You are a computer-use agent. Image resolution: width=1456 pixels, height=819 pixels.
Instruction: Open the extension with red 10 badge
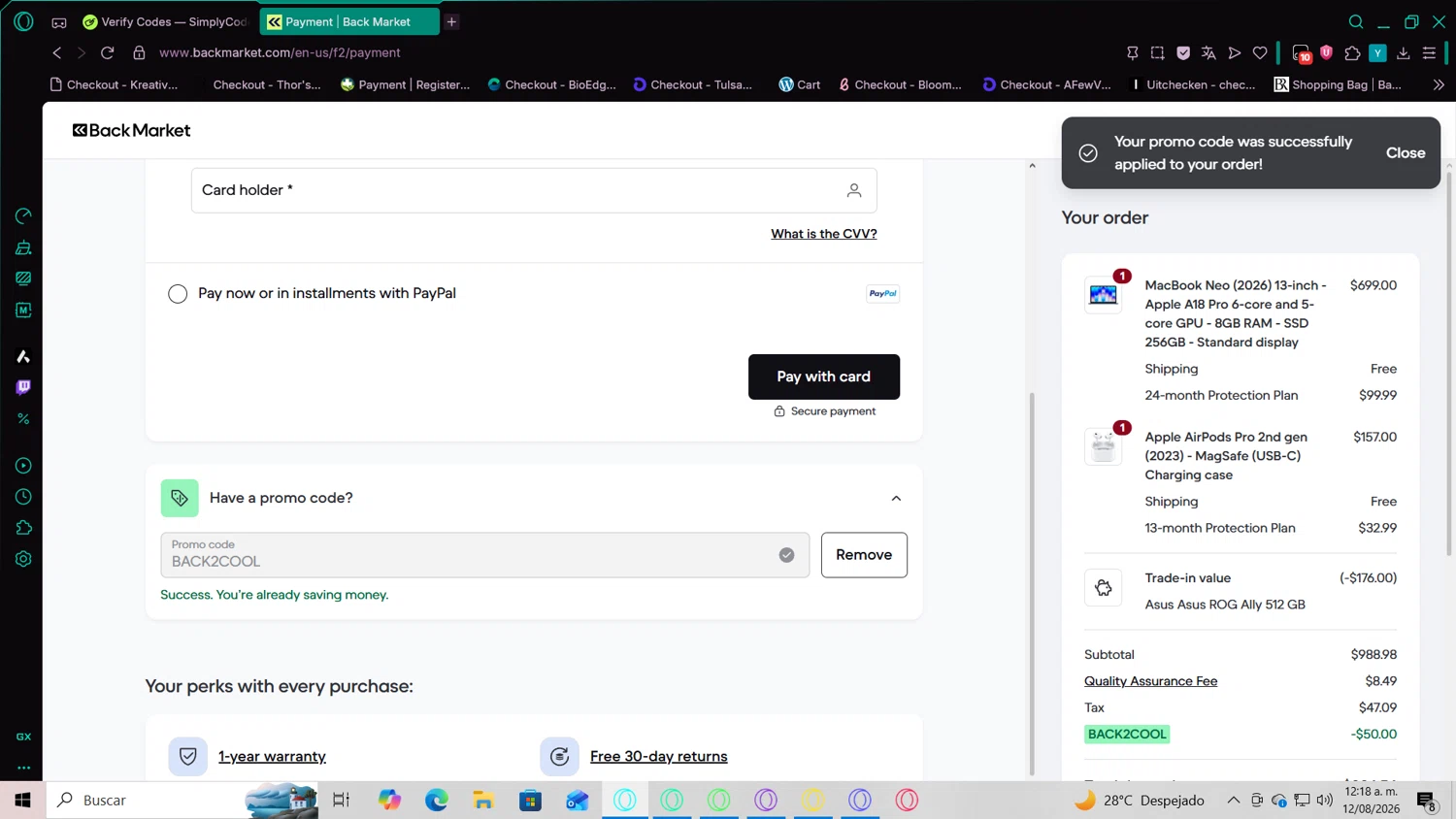point(1302,53)
